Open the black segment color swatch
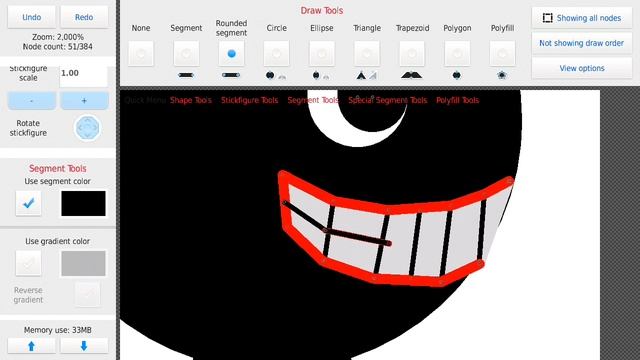Image resolution: width=640 pixels, height=360 pixels. (83, 203)
